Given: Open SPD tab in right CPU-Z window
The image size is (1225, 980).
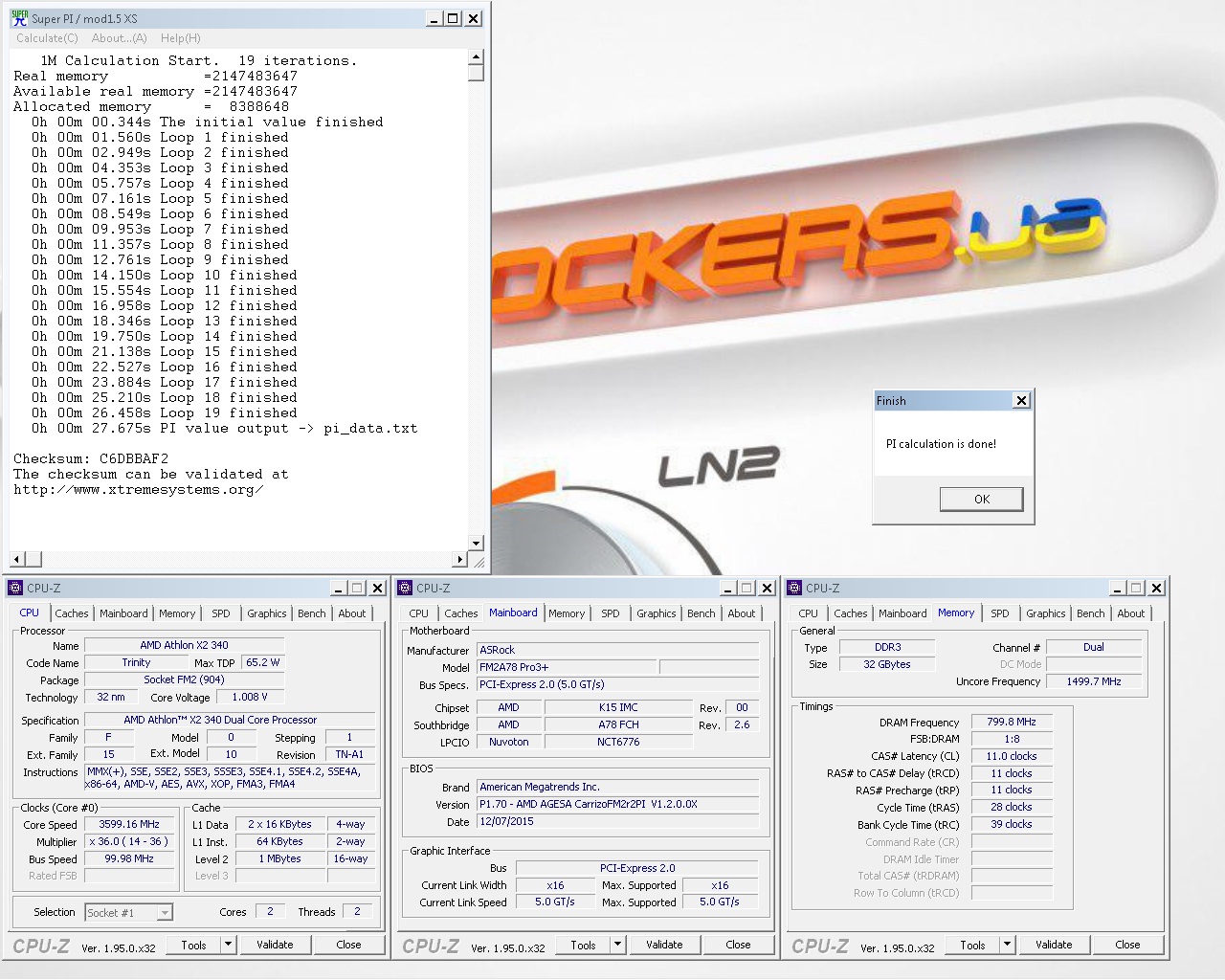Looking at the screenshot, I should (x=1000, y=613).
